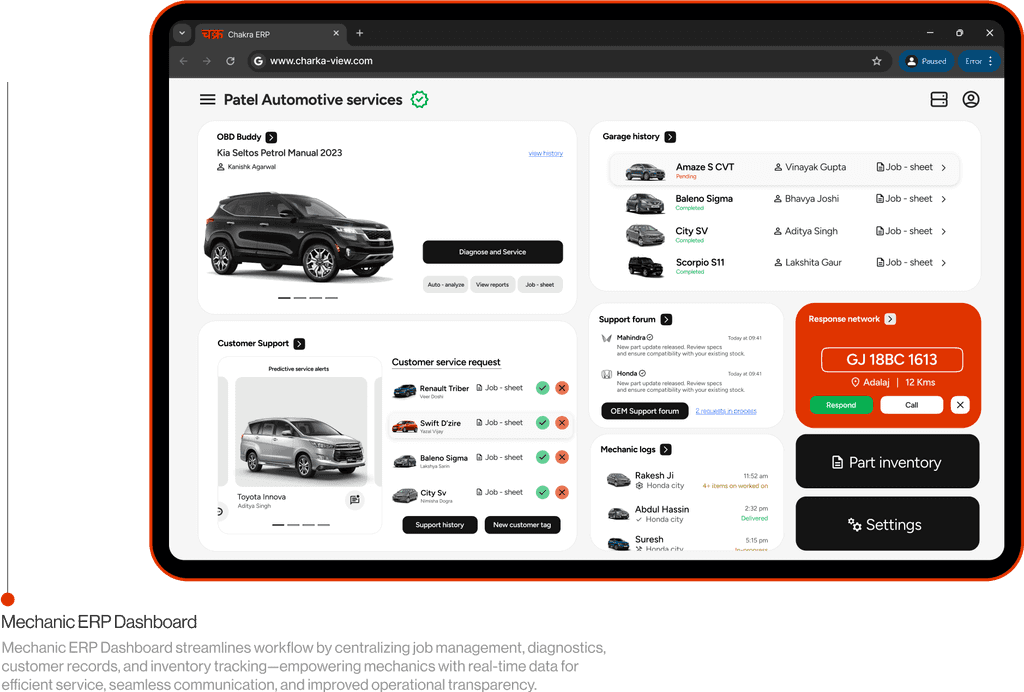The image size is (1024, 692).
Task: Reject the Swift D'zire request cross
Action: [x=562, y=422]
